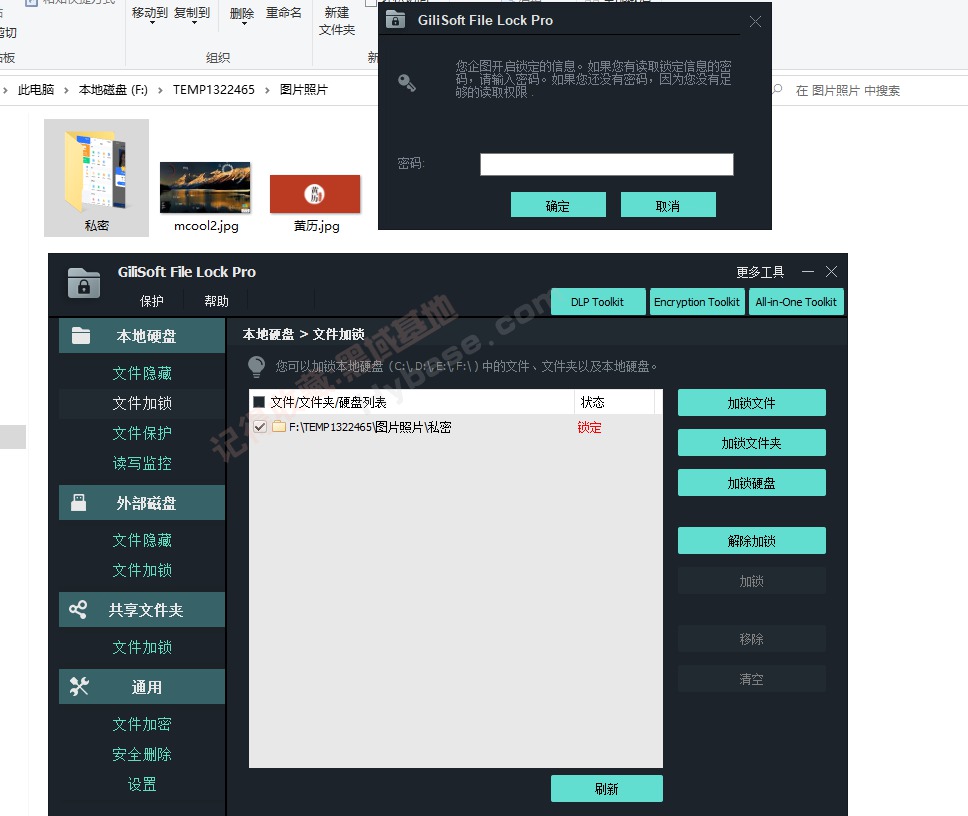This screenshot has height=816, width=968.
Task: Open 更多工具 menu
Action: 760,272
